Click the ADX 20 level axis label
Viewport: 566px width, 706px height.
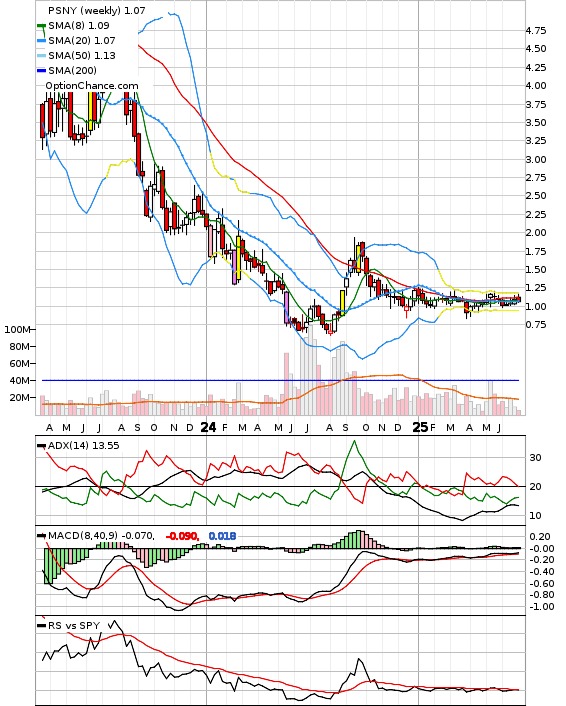click(x=535, y=487)
